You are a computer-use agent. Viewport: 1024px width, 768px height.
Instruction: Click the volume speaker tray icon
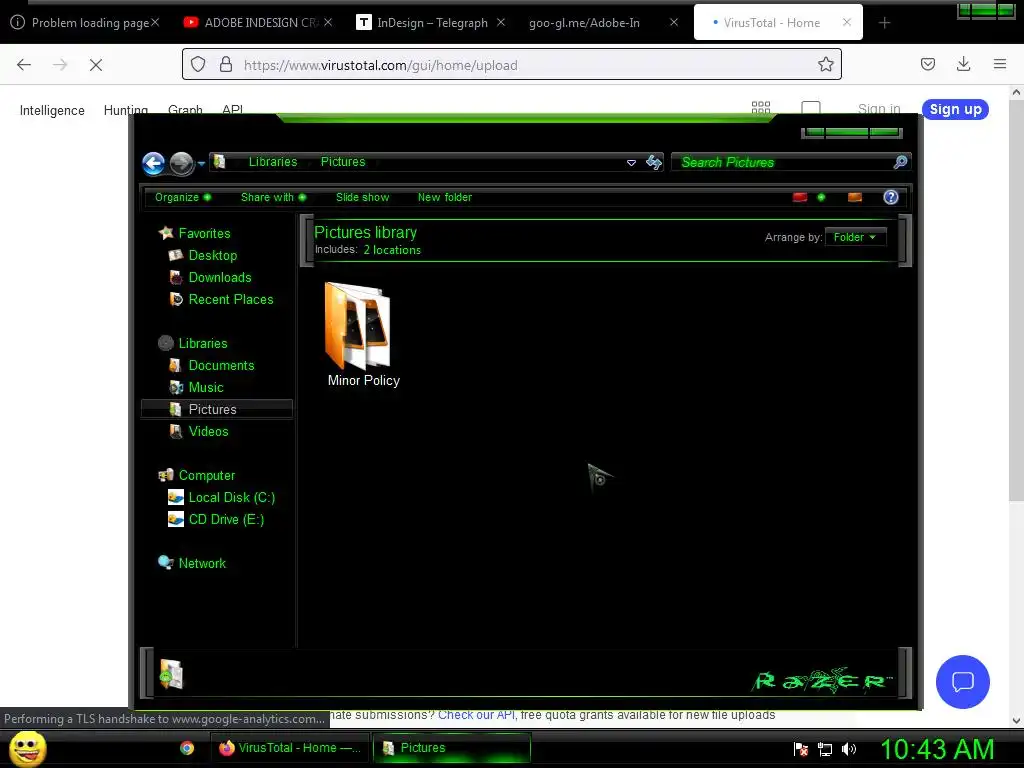pyautogui.click(x=849, y=750)
